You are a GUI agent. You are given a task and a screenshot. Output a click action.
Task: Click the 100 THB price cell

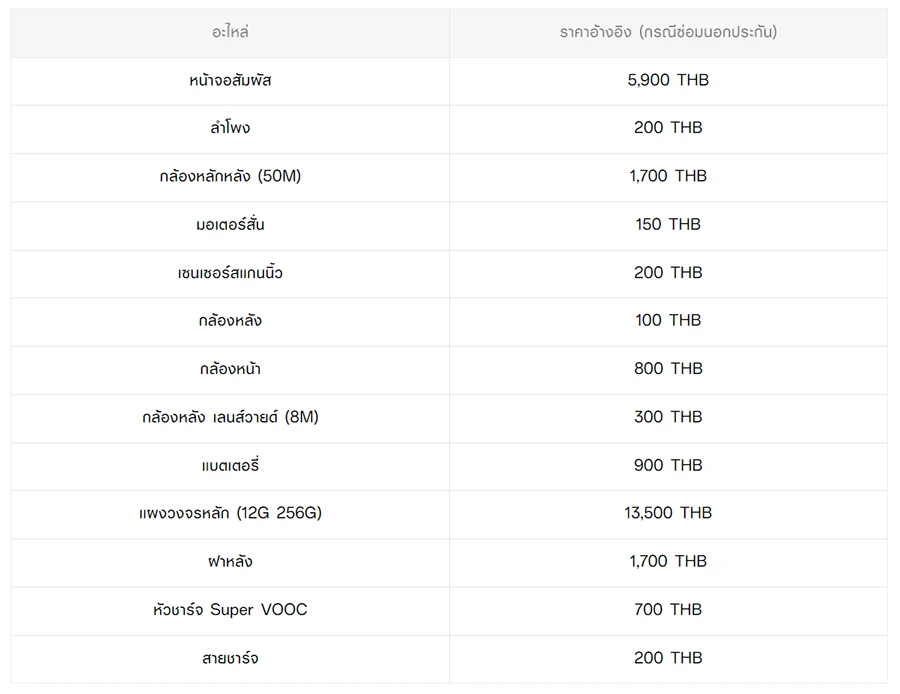click(x=668, y=320)
